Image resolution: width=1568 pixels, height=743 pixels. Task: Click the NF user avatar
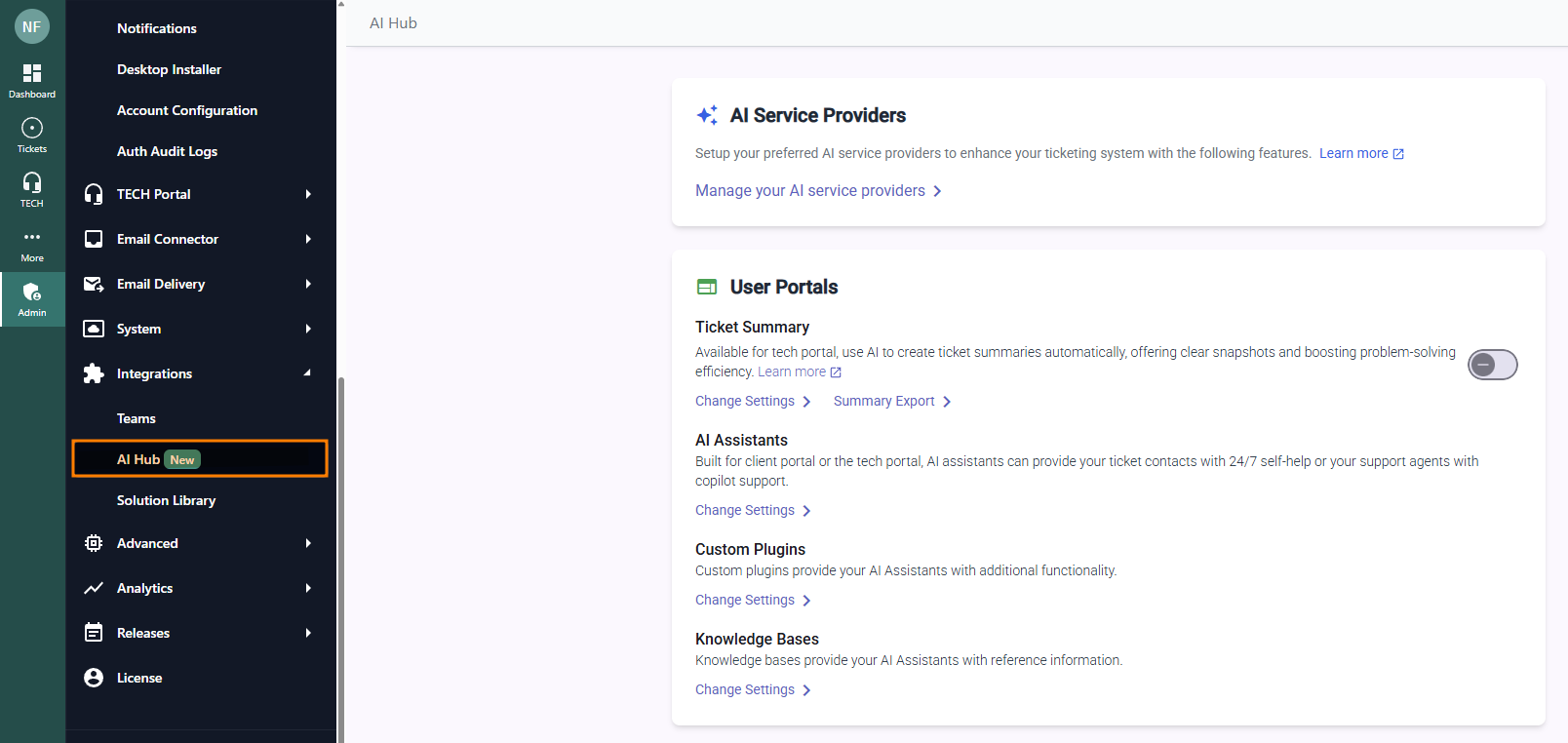(32, 26)
